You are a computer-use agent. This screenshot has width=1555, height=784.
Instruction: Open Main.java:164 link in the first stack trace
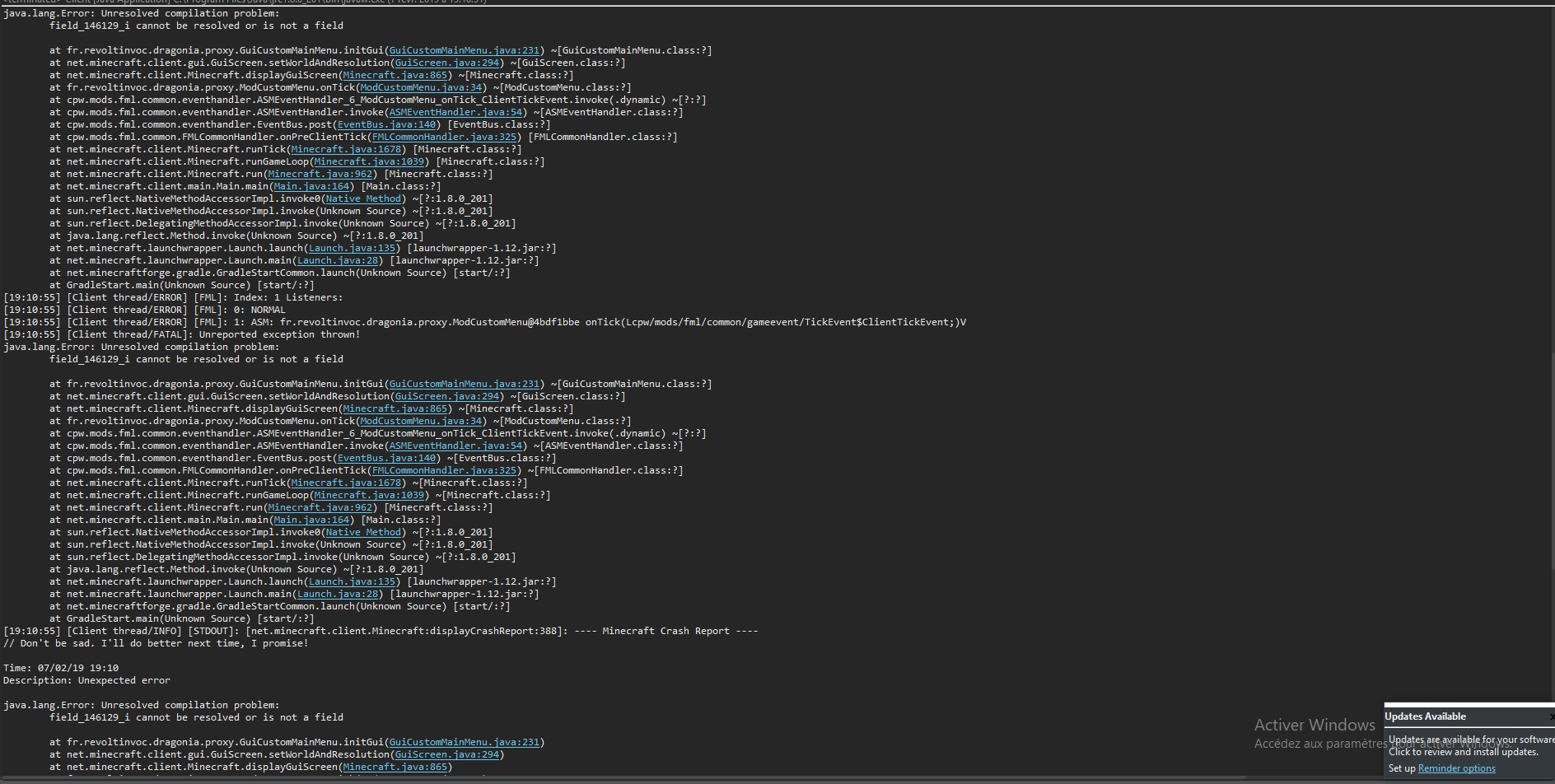click(311, 186)
